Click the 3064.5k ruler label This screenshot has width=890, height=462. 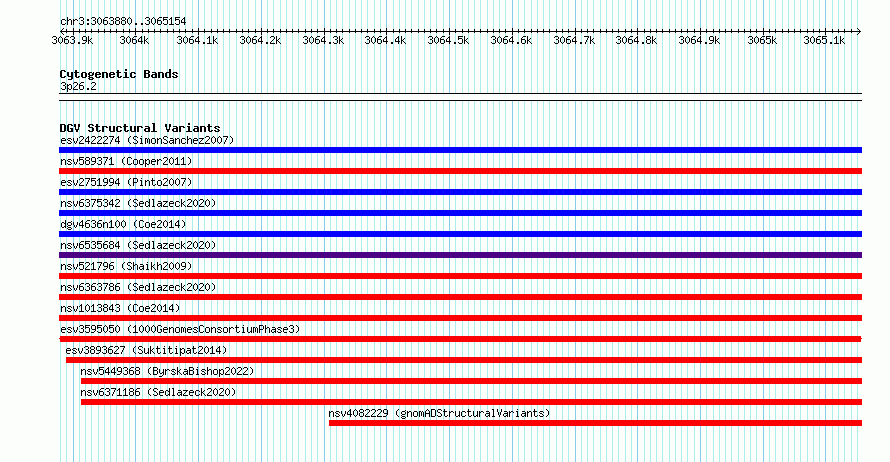448,41
